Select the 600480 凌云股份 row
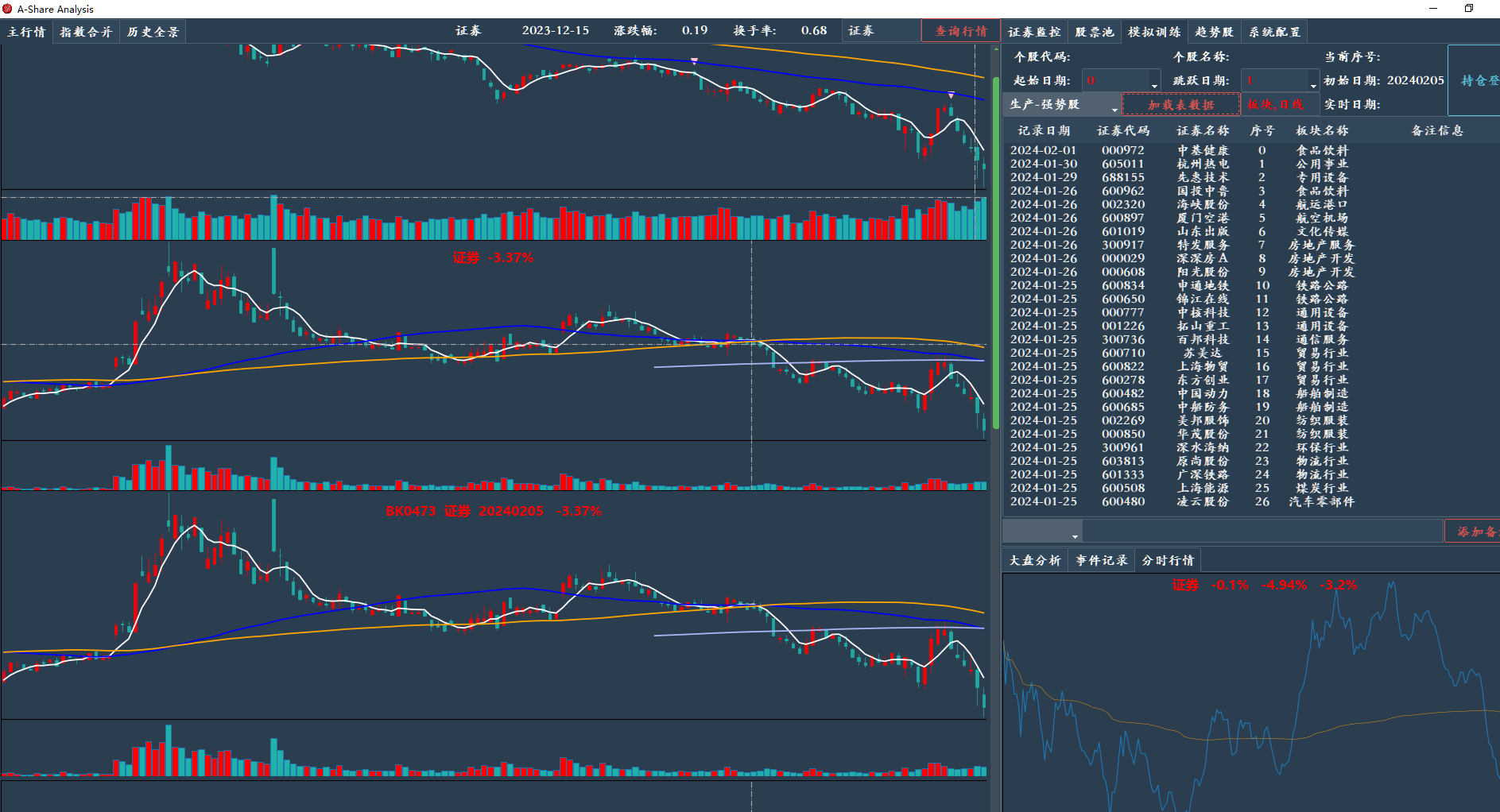 [x=1250, y=501]
